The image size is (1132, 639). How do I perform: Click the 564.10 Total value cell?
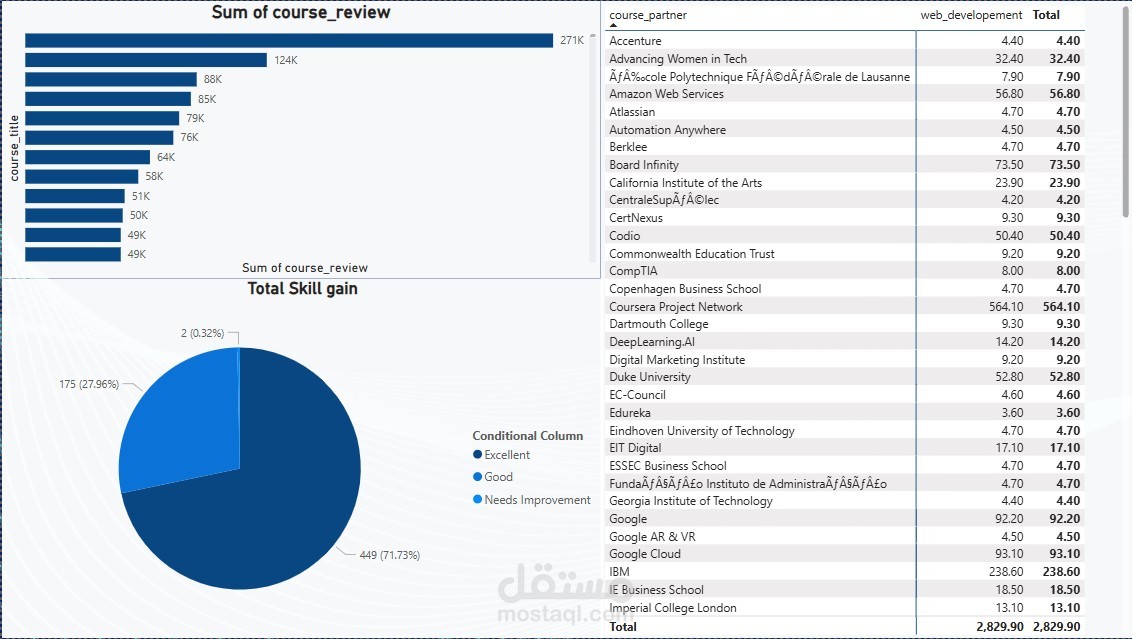click(x=1061, y=307)
